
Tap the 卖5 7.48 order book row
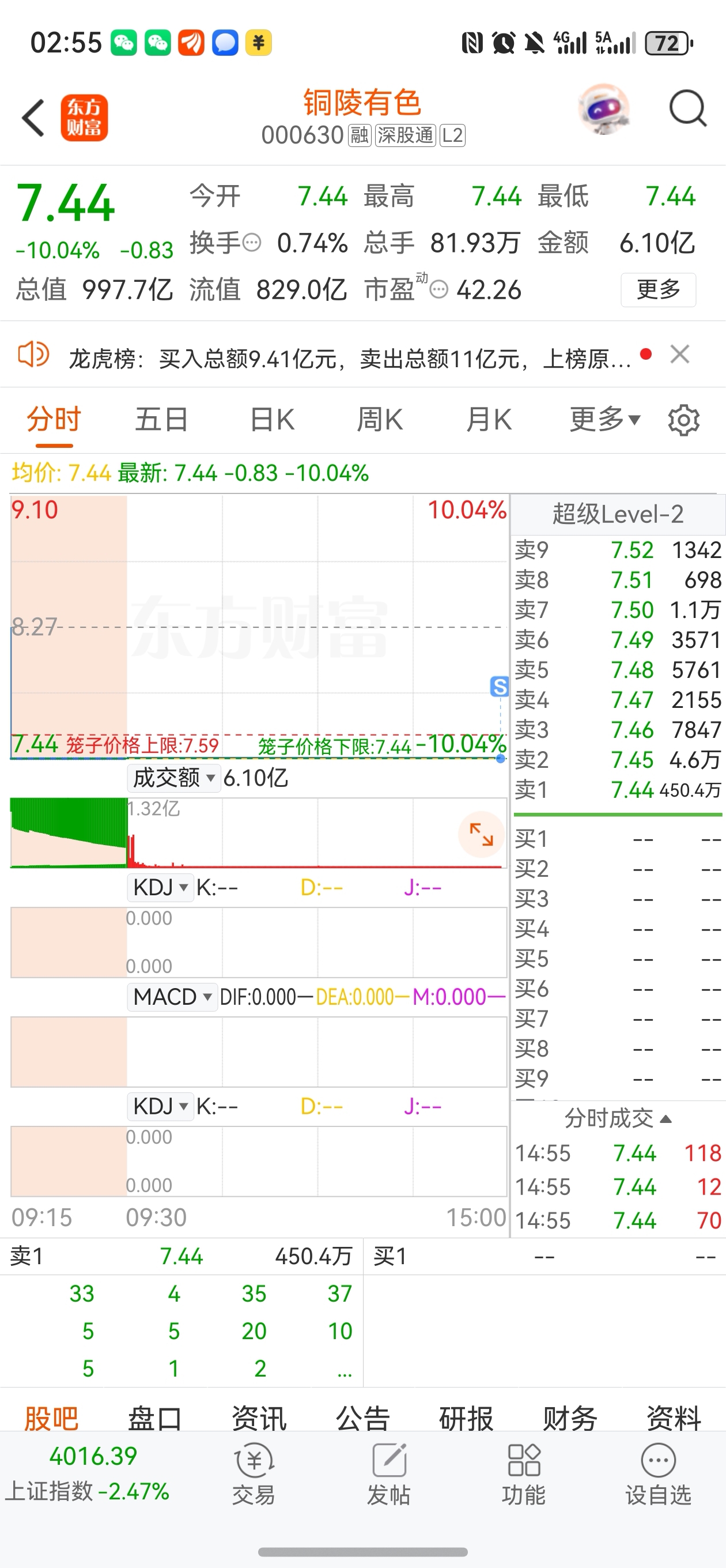(618, 670)
